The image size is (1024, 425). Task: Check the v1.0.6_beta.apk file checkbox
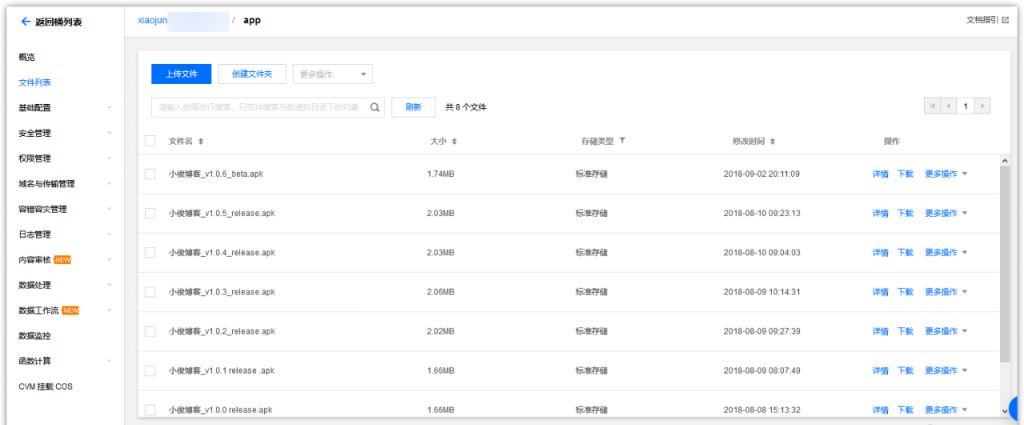point(150,174)
